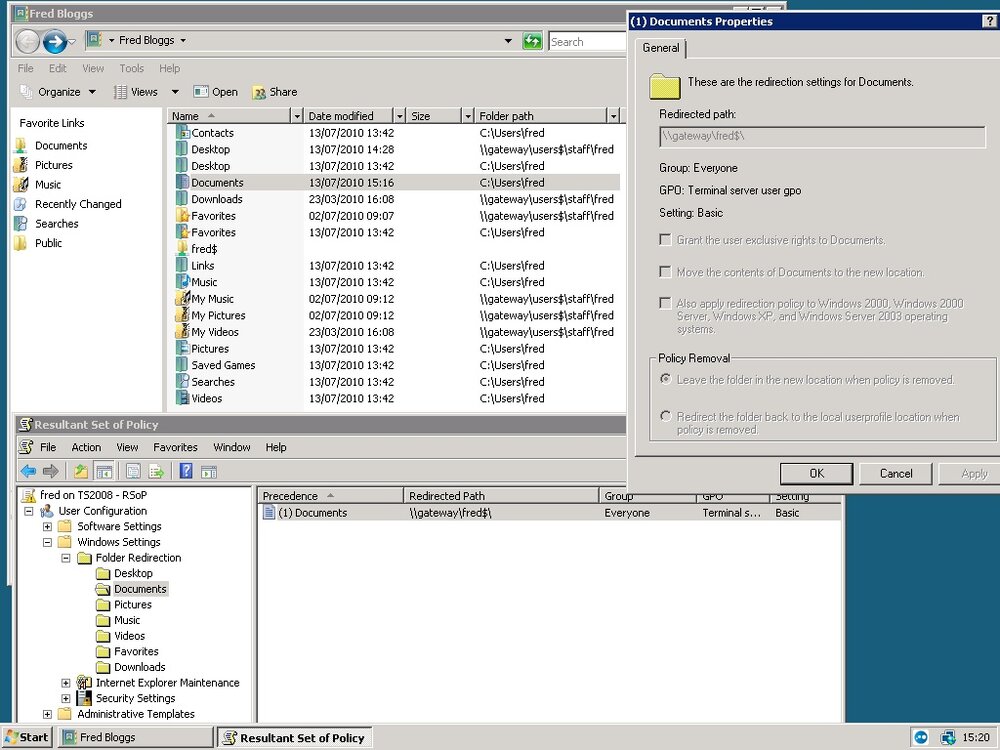Switch to Fred Bloggs taskbar button

click(135, 737)
